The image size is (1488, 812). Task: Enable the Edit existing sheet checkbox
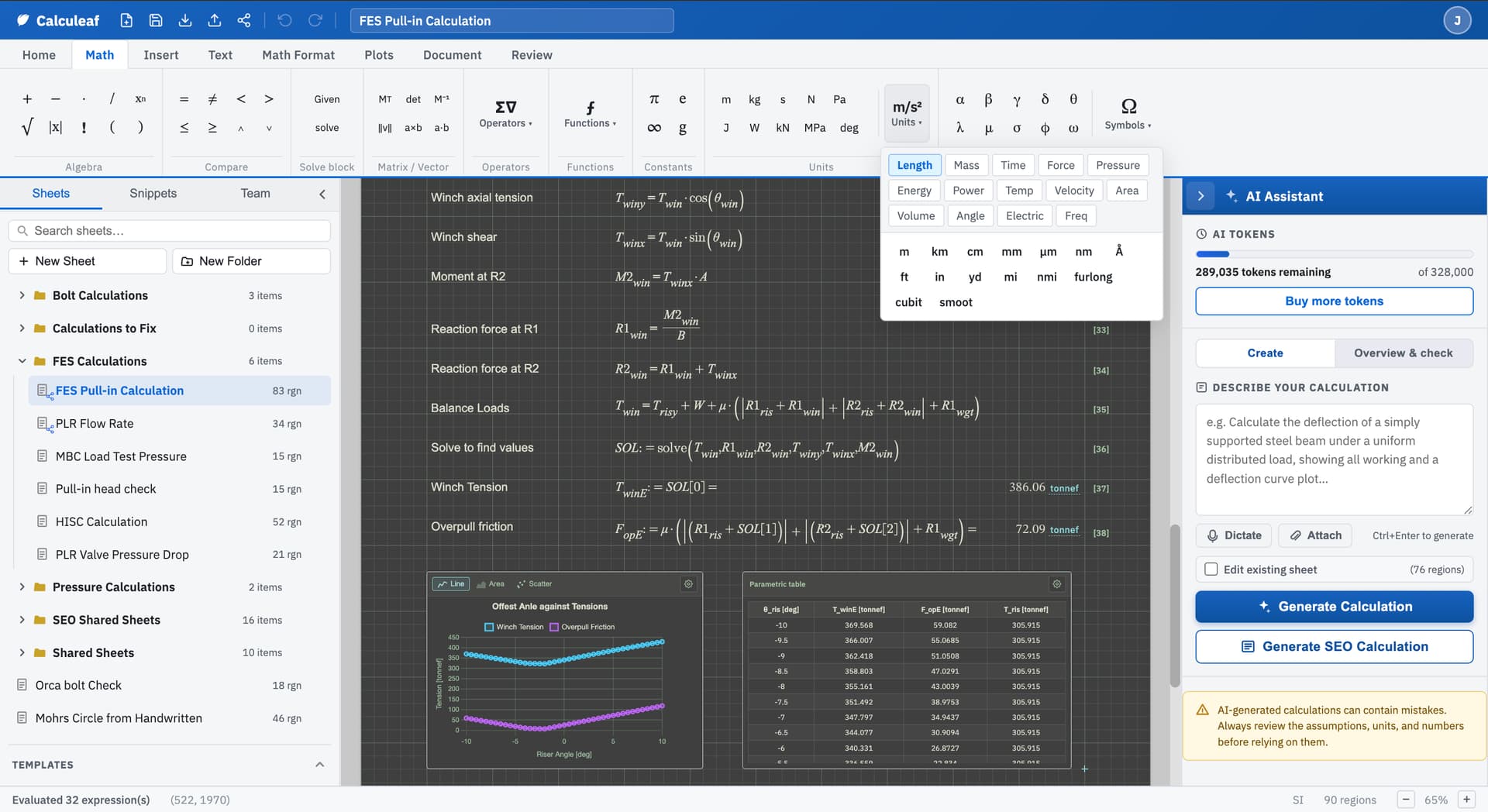[1211, 569]
